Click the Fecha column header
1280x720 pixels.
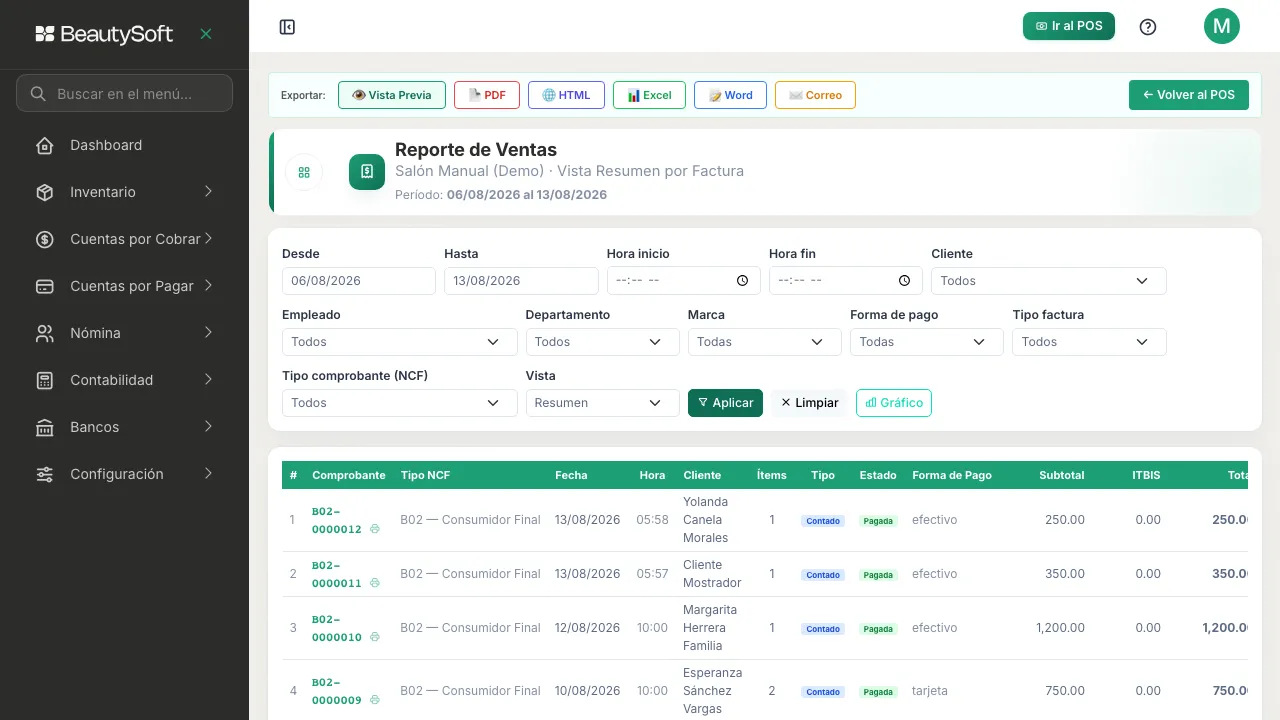pos(571,475)
